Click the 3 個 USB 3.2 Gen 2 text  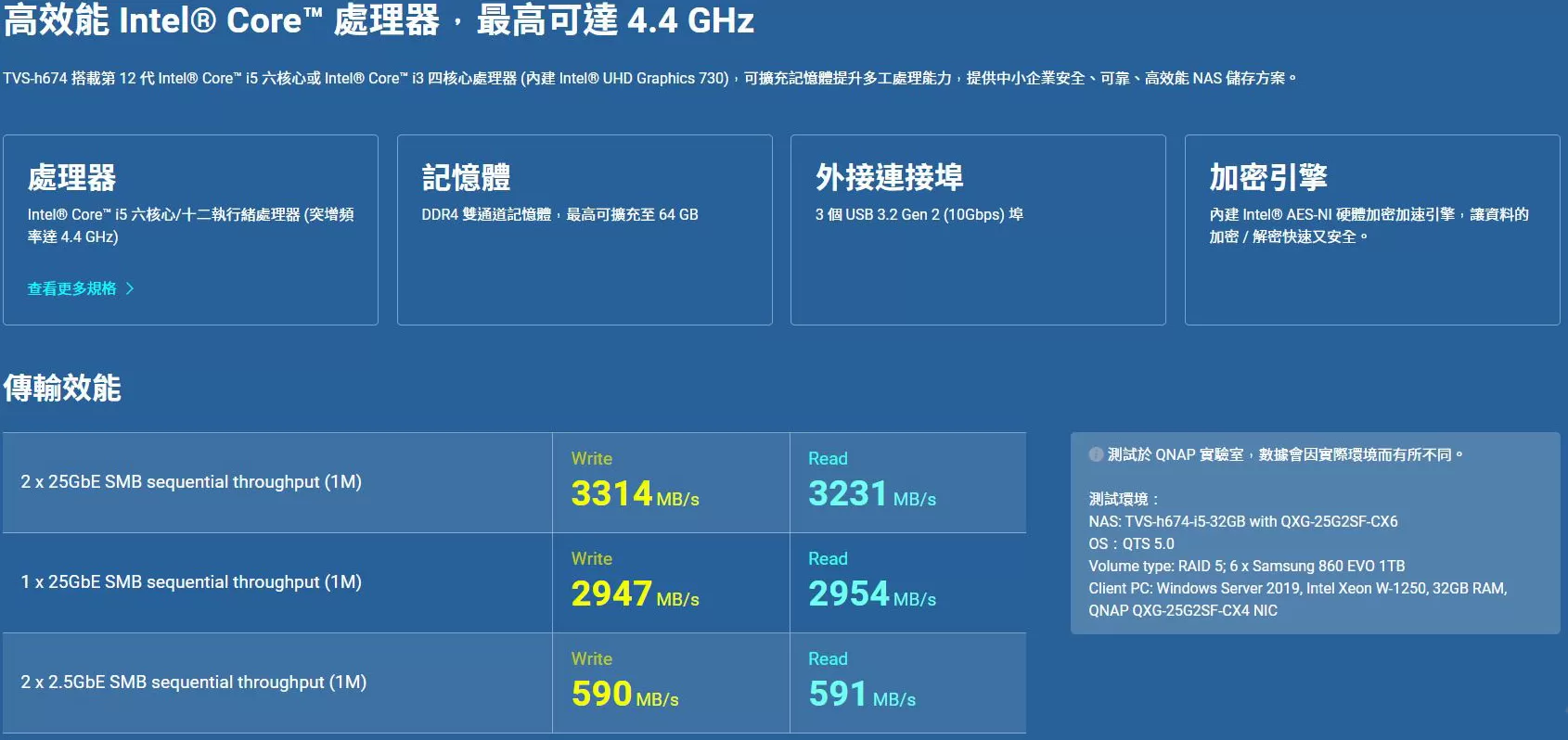tap(919, 214)
